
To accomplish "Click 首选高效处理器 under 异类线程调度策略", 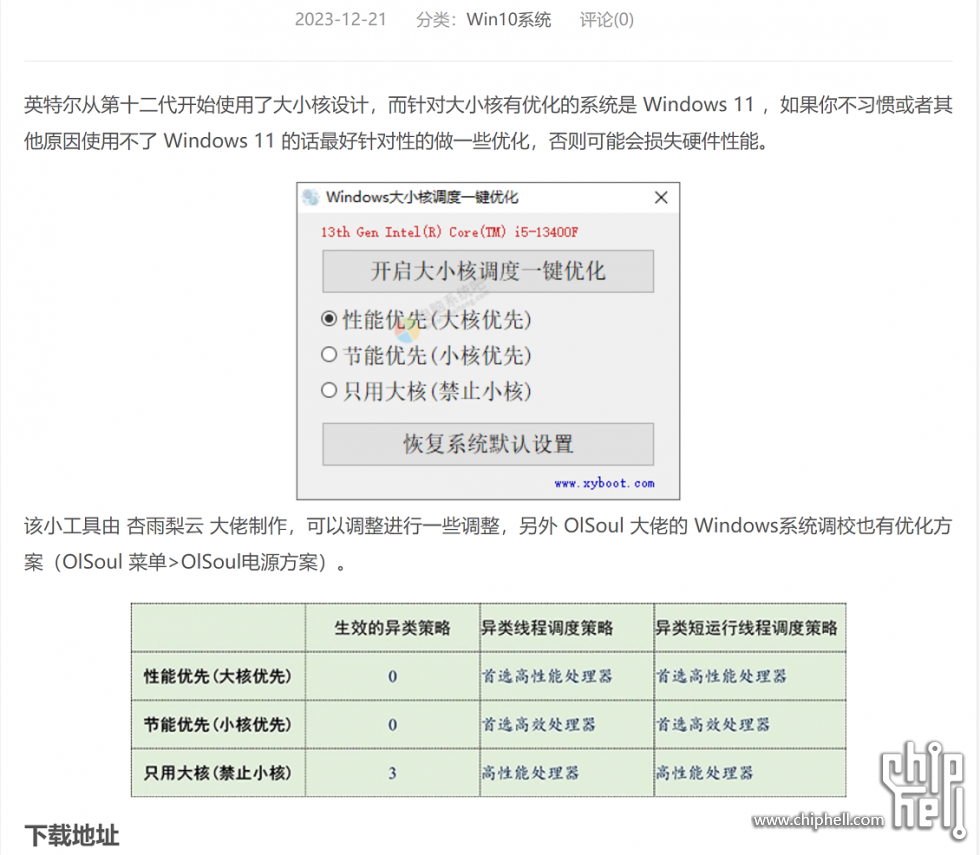I will 539,724.
